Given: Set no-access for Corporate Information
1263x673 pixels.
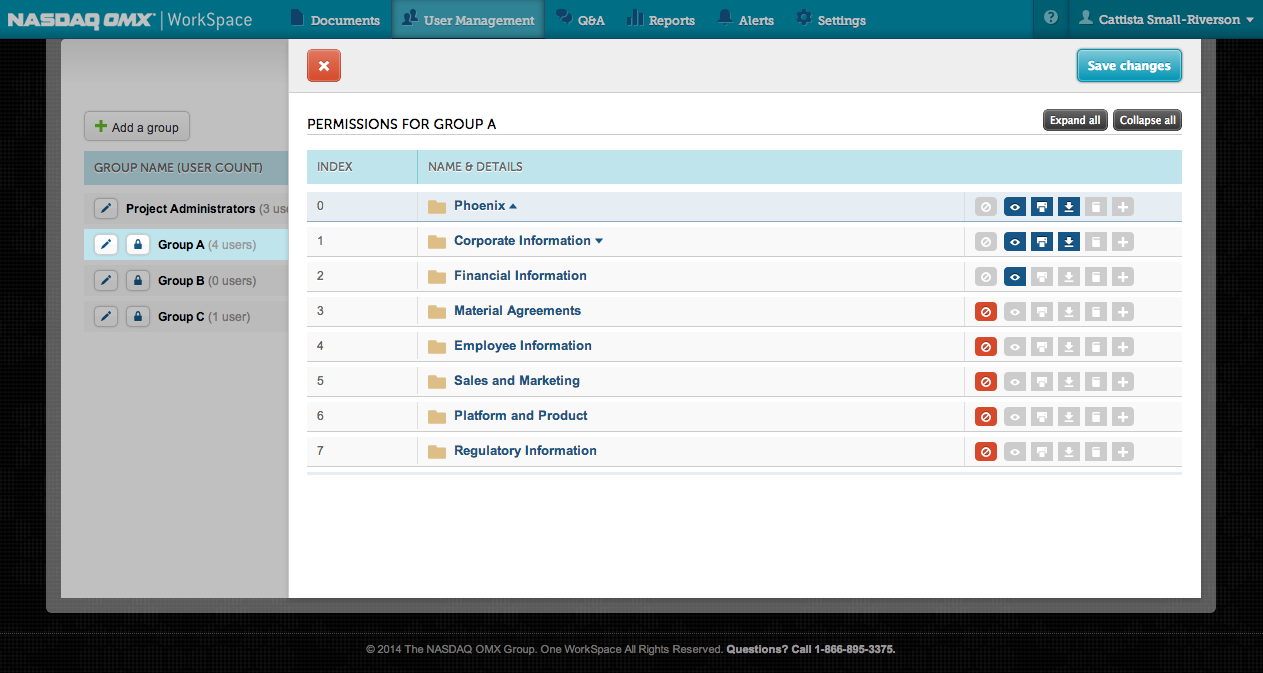Looking at the screenshot, I should [986, 242].
